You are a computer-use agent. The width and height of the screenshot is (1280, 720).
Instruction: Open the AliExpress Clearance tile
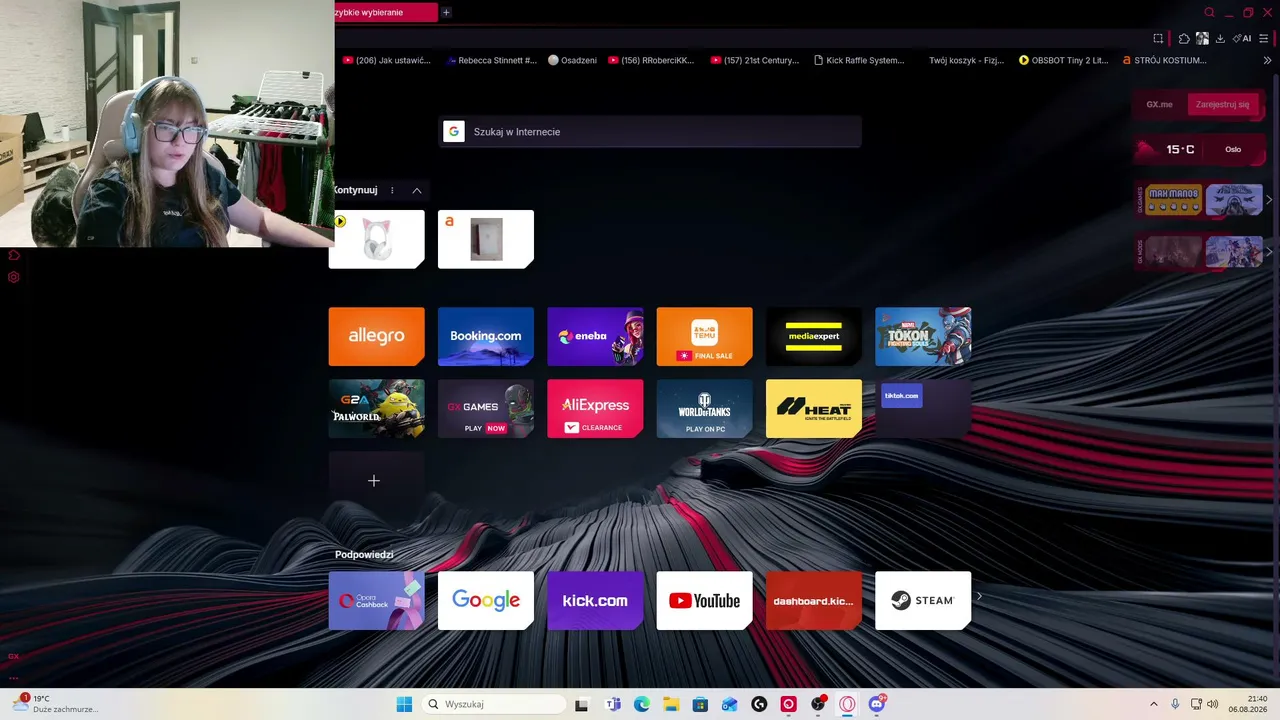click(595, 408)
